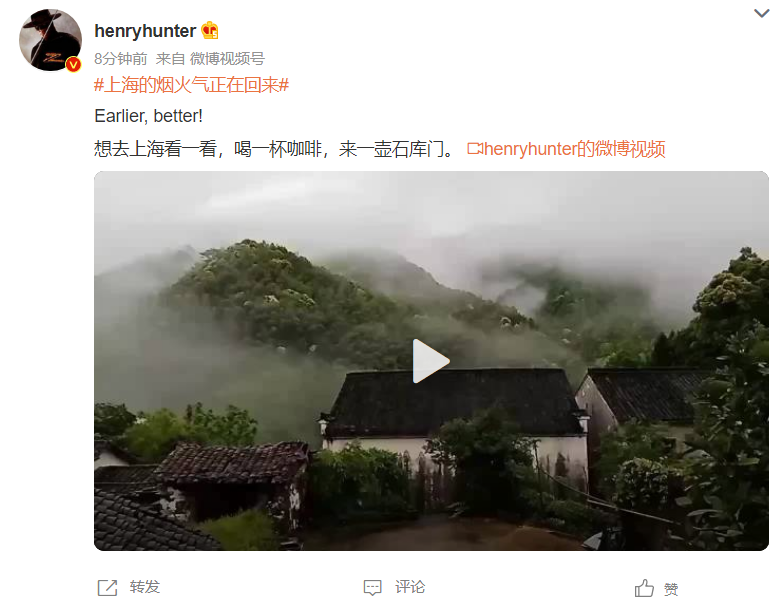The height and width of the screenshot is (606, 779).
Task: Click the 转发 repost label
Action: point(145,587)
